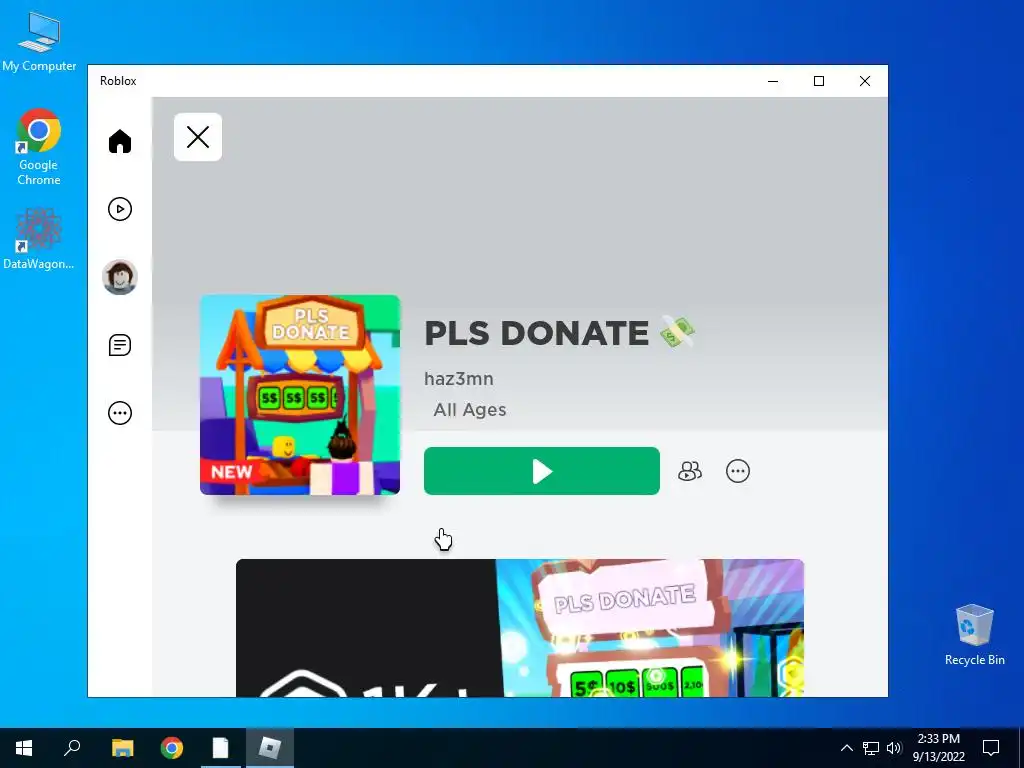
Task: Select the All Ages rating label
Action: pyautogui.click(x=470, y=409)
